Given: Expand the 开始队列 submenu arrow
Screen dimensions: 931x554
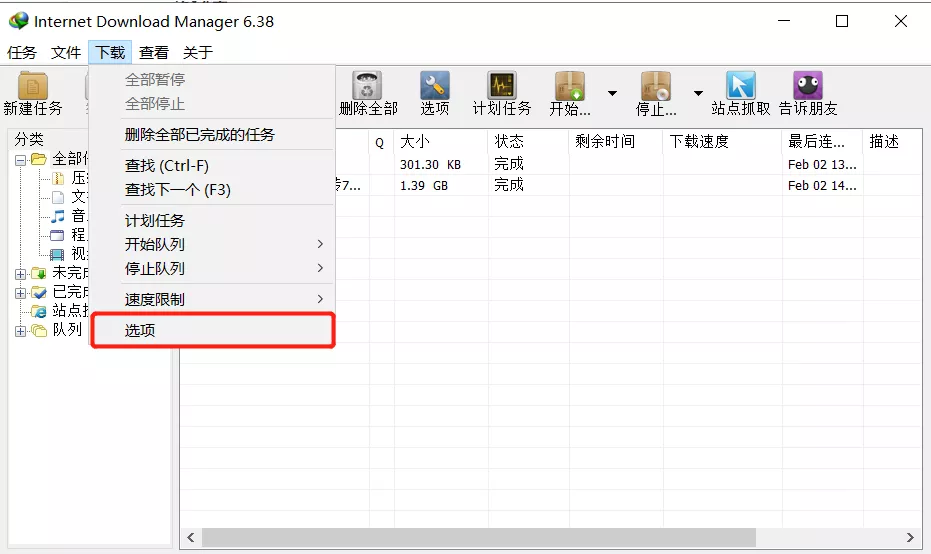Looking at the screenshot, I should click(320, 244).
